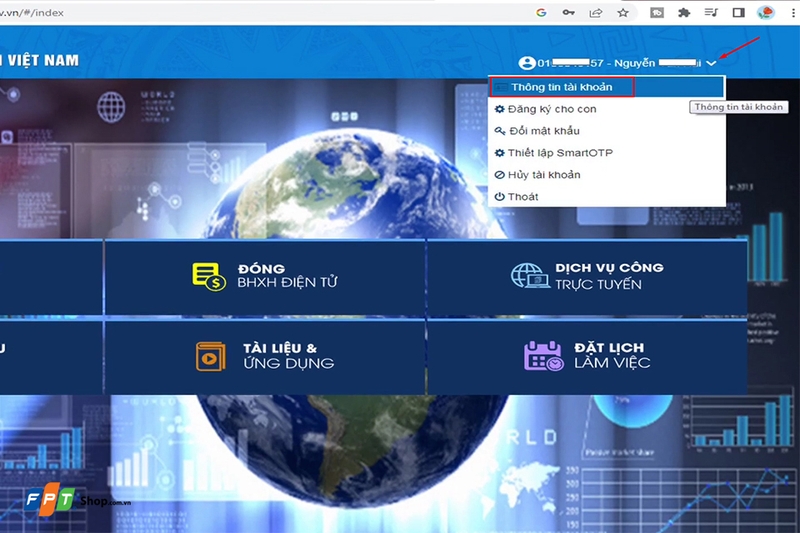Open Đóng BHXH điện tử tile

point(265,278)
